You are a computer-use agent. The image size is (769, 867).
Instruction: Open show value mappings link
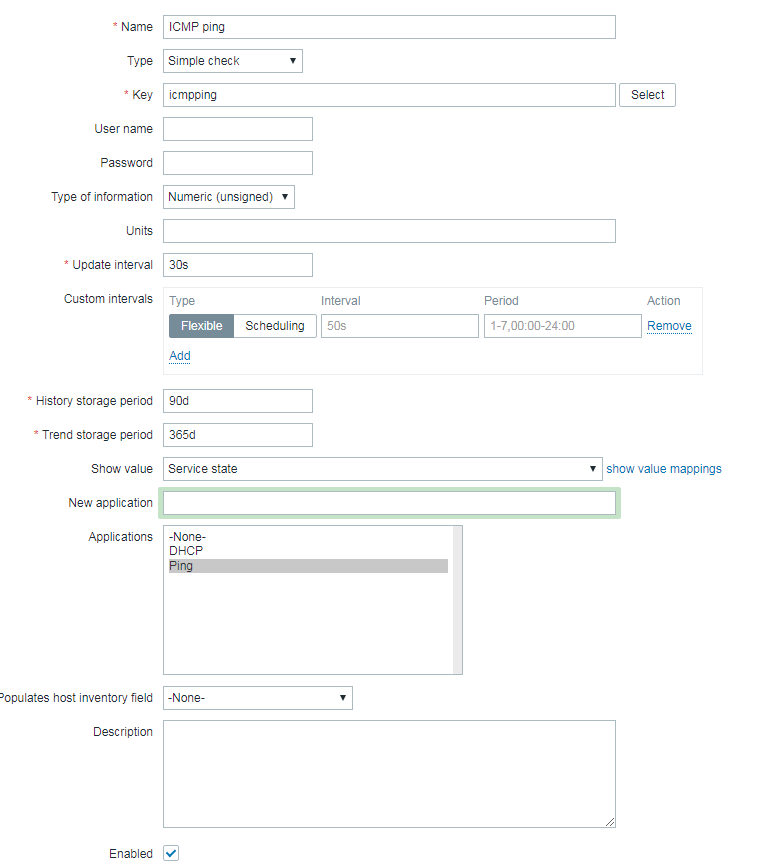click(663, 469)
